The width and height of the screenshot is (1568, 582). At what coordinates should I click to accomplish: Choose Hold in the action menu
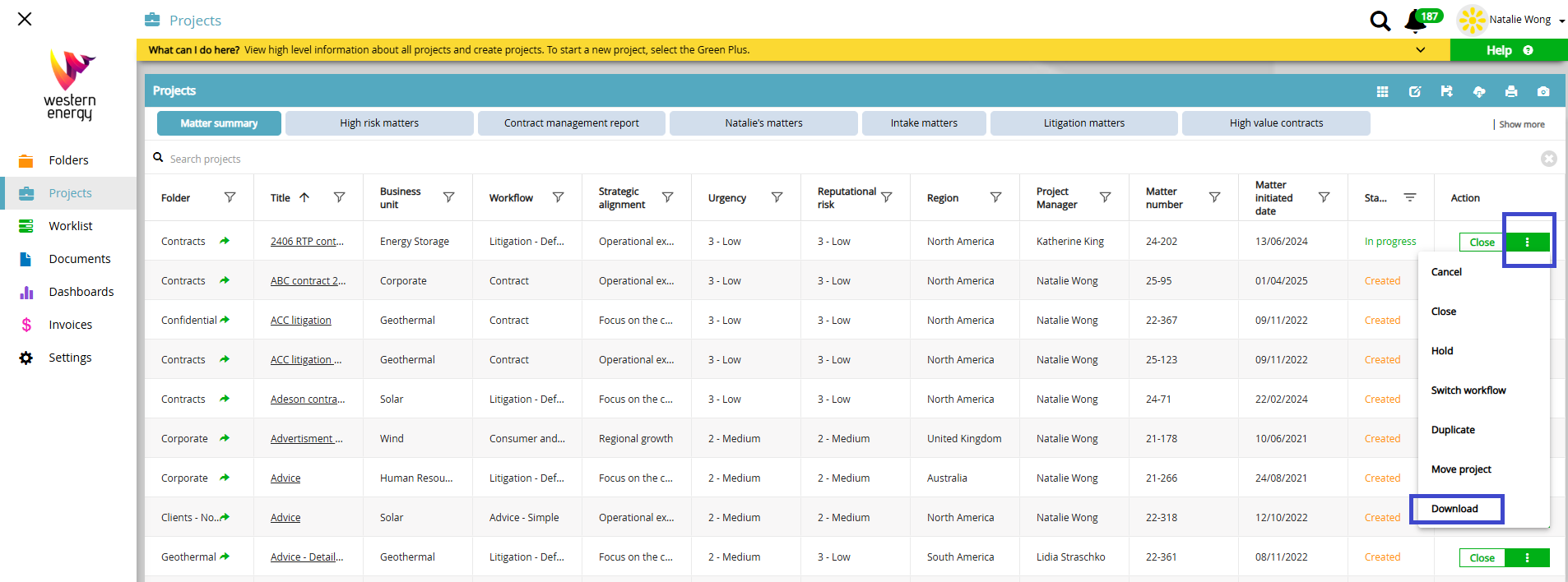pos(1442,351)
